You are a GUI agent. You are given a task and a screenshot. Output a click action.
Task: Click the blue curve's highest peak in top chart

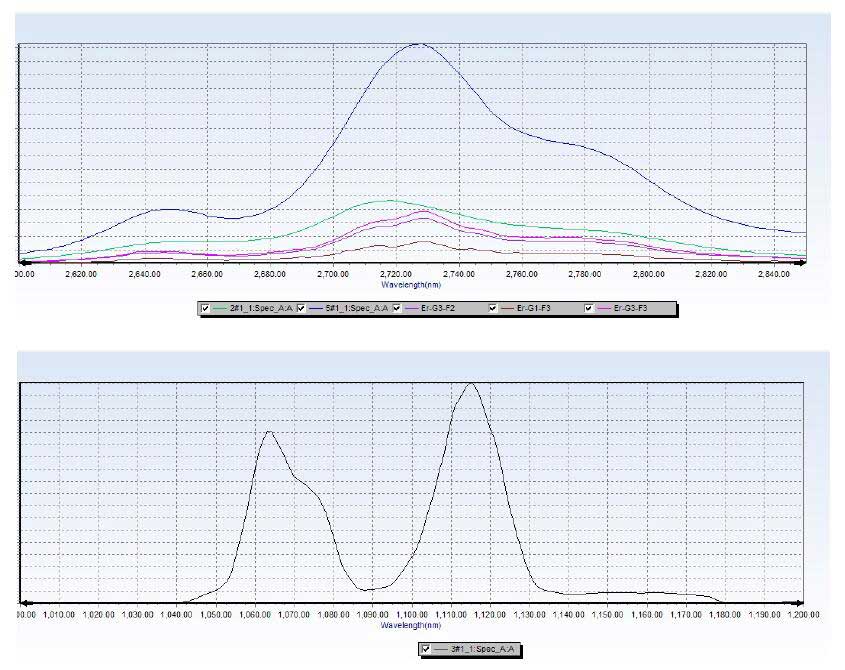coord(418,44)
